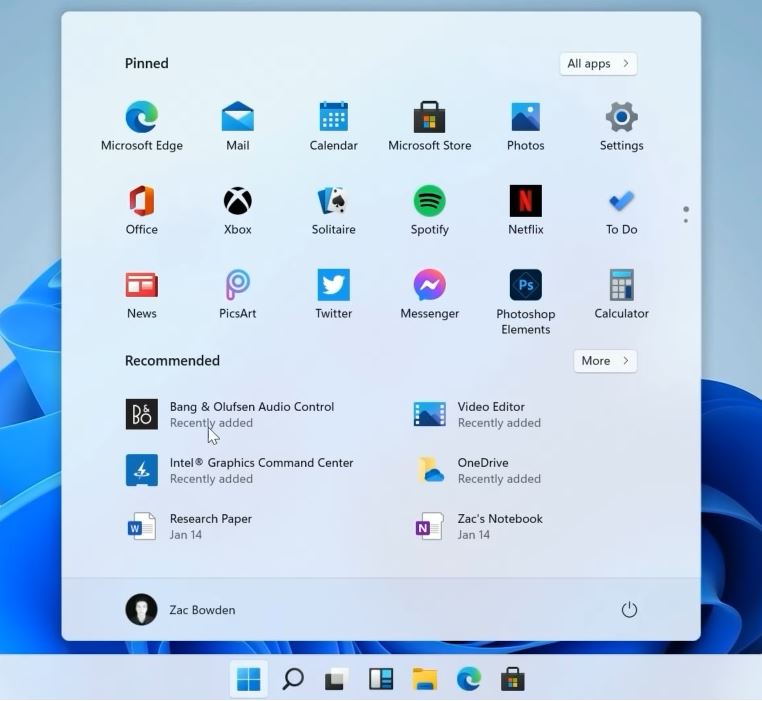Viewport: 762px width, 701px height.
Task: Go to next pinned apps page dot
Action: pyautogui.click(x=686, y=221)
